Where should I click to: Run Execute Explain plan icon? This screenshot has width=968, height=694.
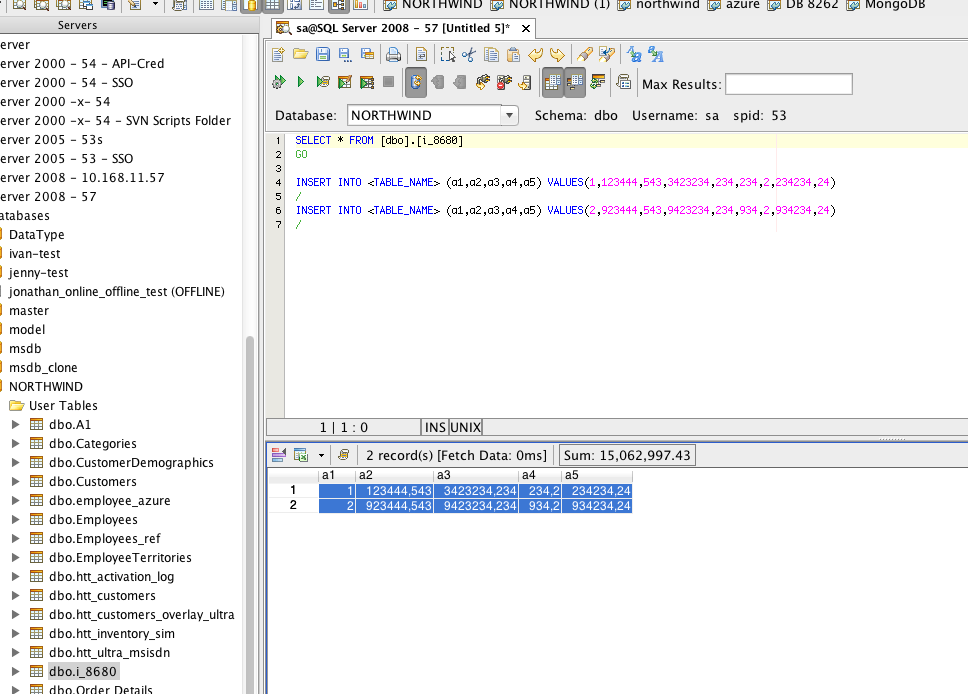pyautogui.click(x=322, y=82)
